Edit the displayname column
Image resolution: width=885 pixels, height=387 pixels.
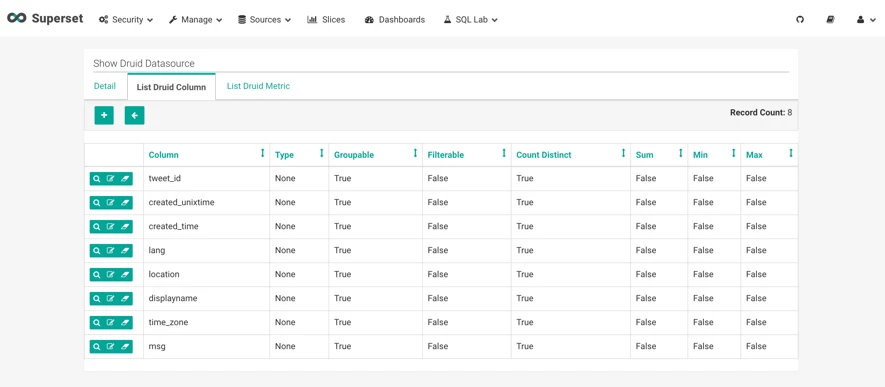click(111, 298)
